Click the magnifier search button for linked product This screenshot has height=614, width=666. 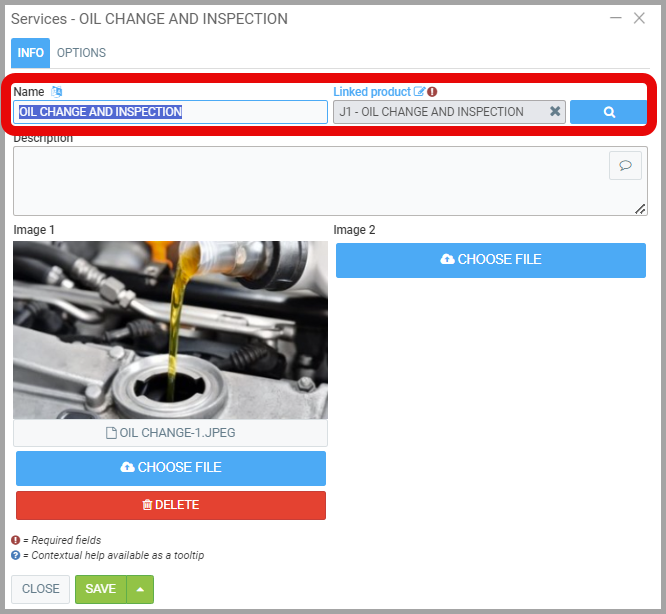point(608,112)
